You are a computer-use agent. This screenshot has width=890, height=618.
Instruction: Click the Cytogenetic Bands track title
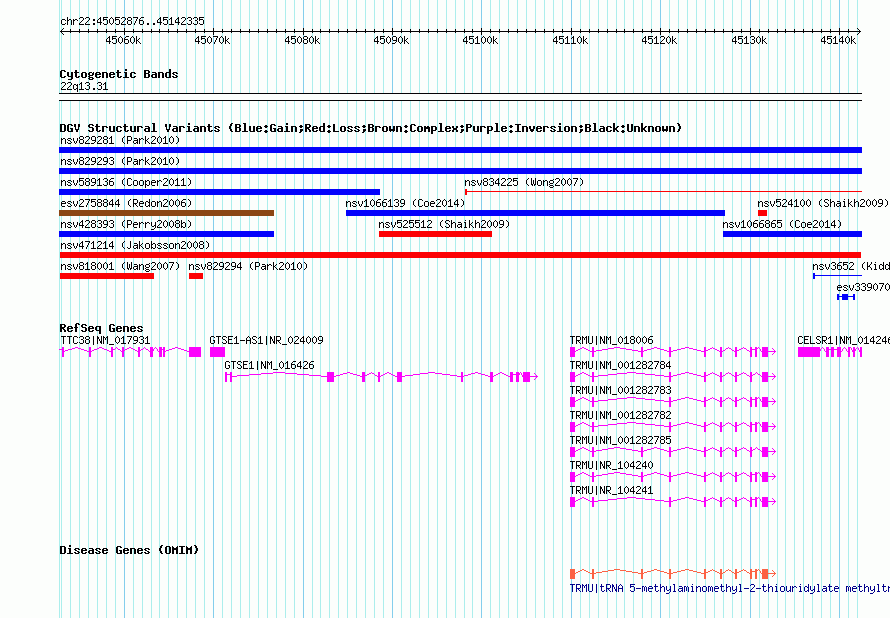[119, 74]
